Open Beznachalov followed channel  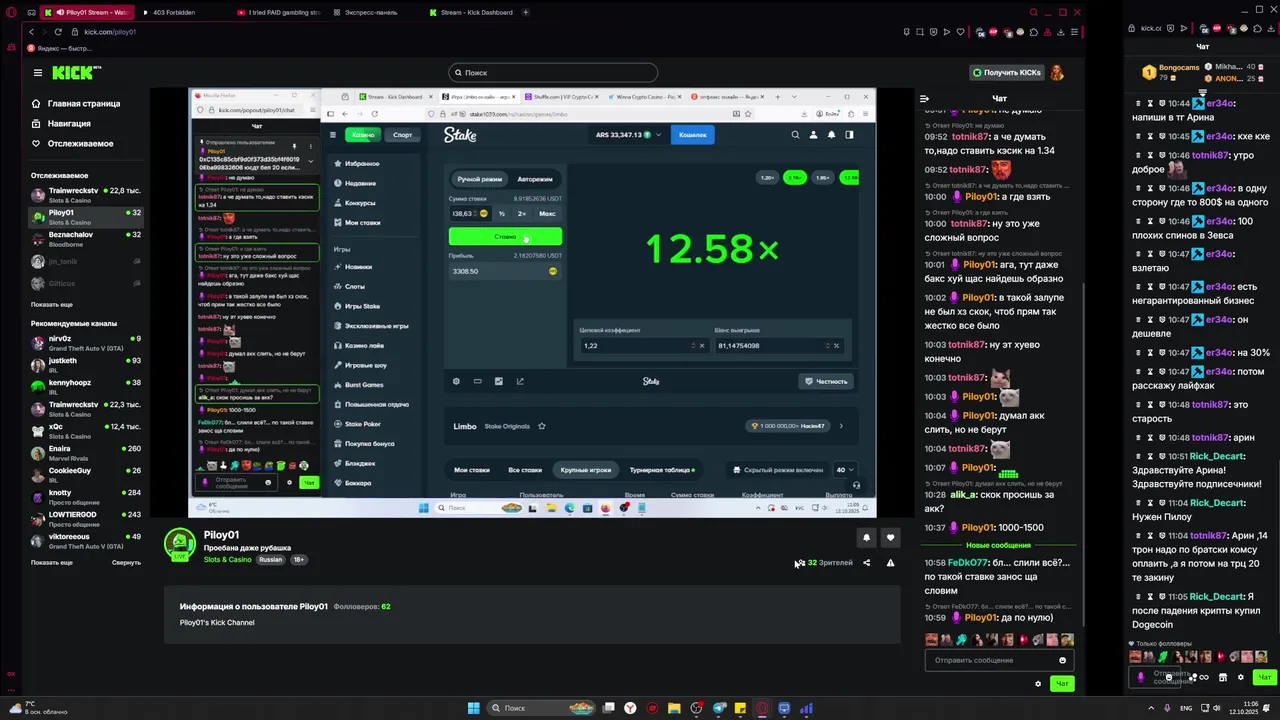(x=86, y=237)
